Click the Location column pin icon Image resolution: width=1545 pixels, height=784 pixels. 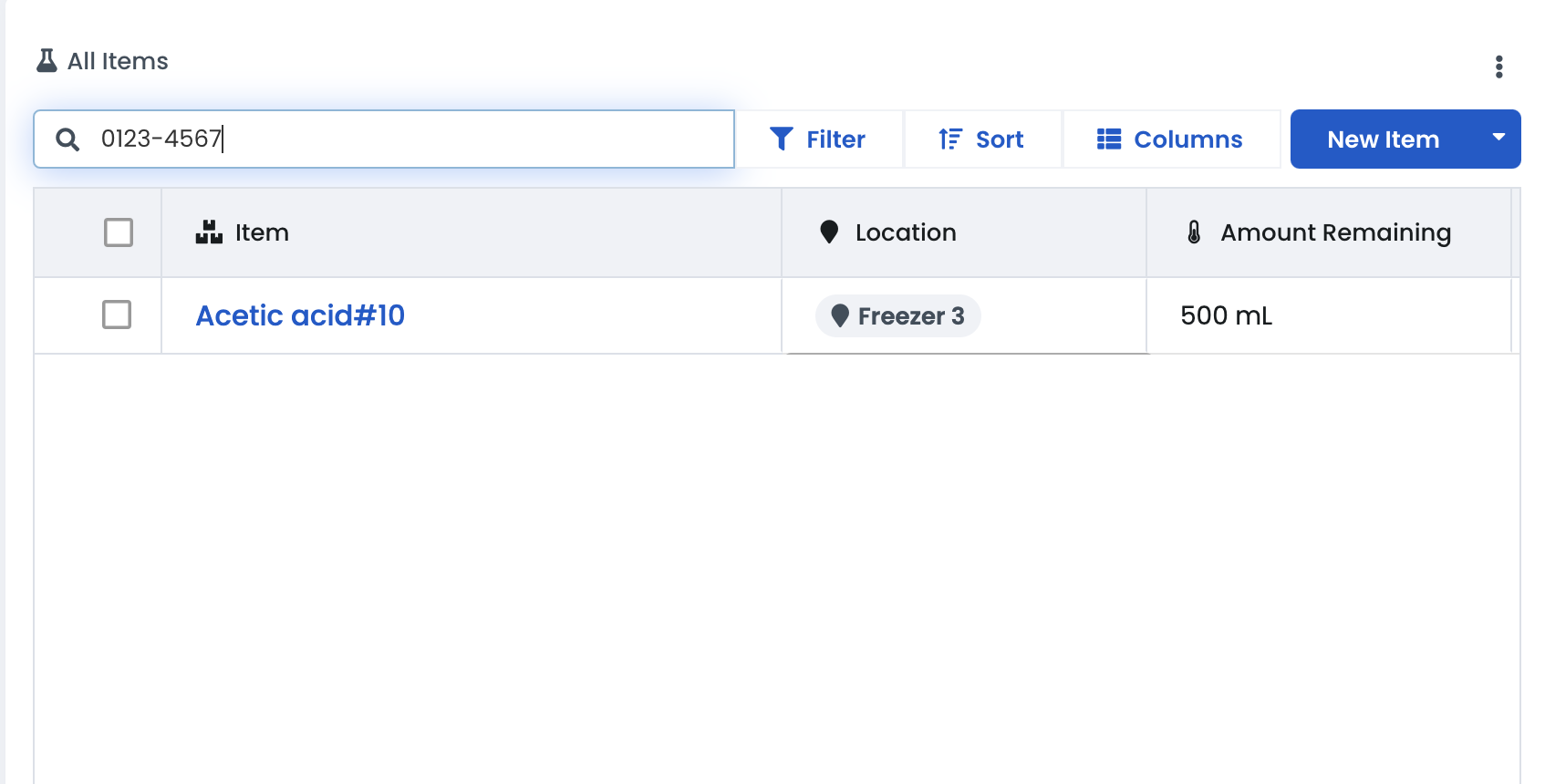pyautogui.click(x=829, y=232)
